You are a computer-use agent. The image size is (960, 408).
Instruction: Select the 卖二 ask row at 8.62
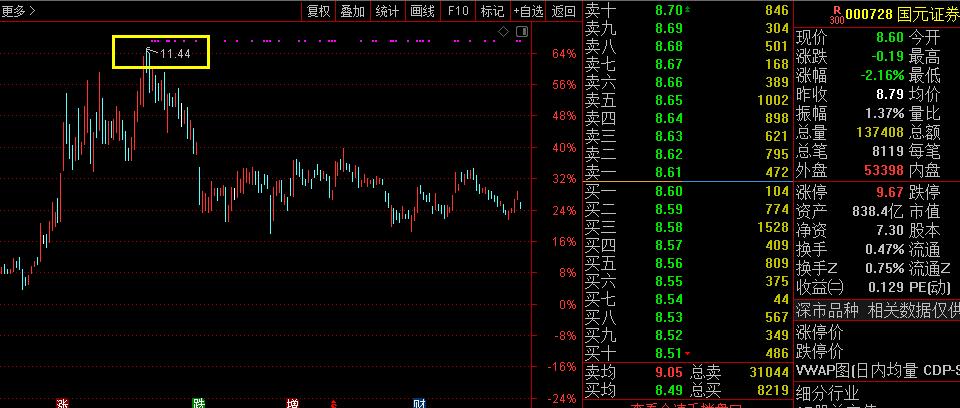coord(687,154)
